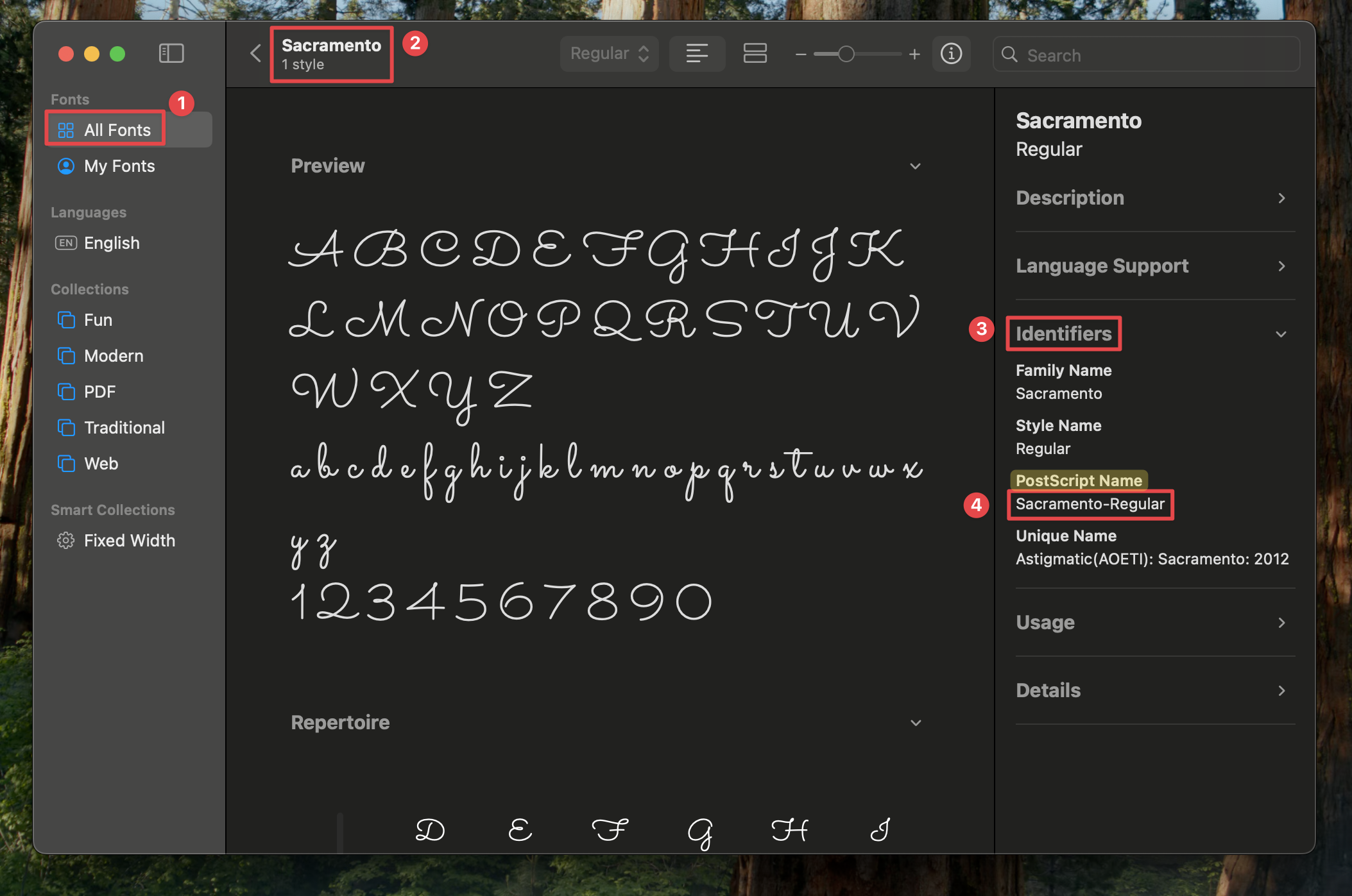Screen dimensions: 1352x896
Task: Switch to the grid samples view
Action: pos(755,54)
